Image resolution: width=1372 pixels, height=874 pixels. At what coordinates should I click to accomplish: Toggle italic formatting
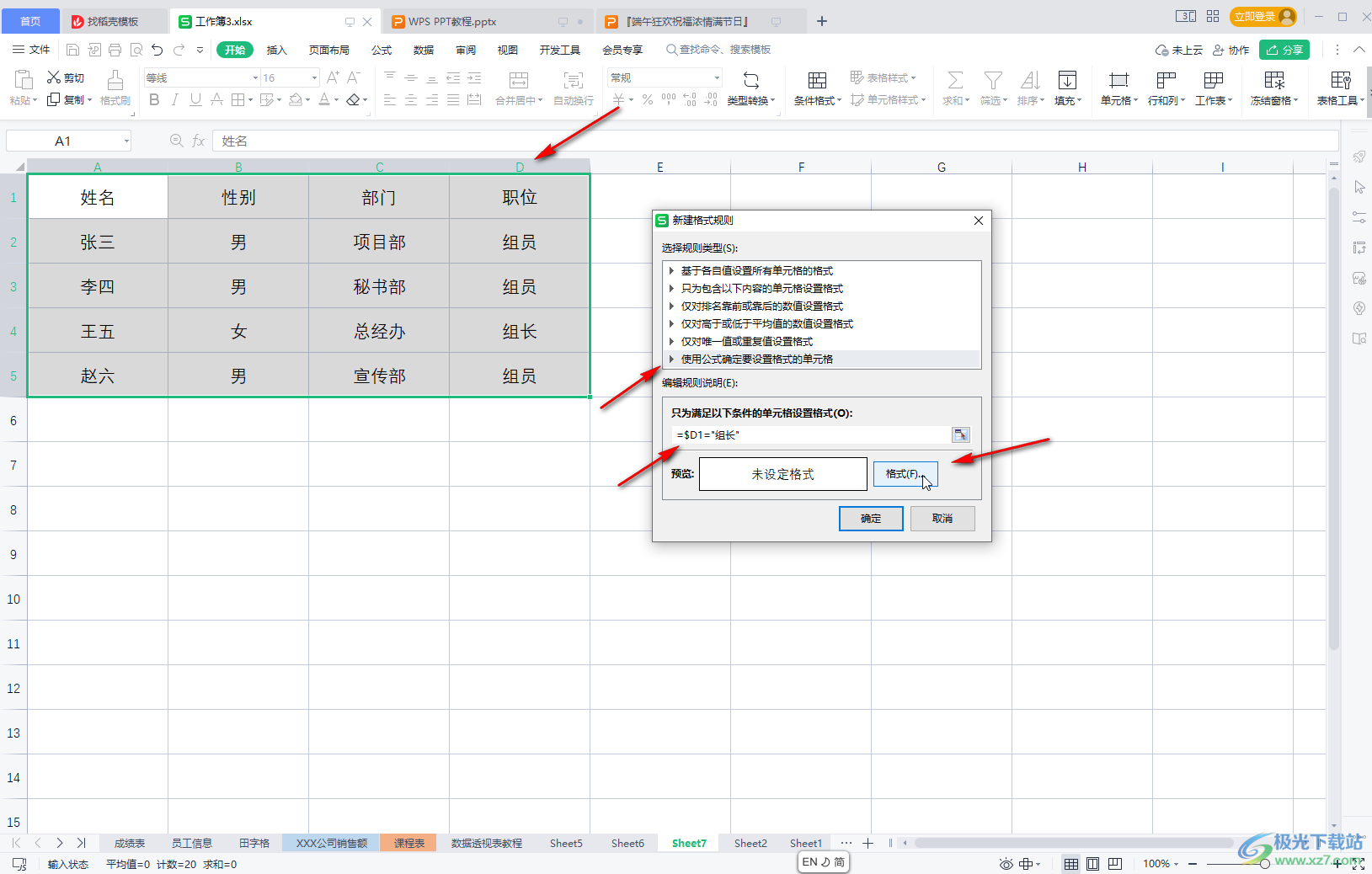coord(174,100)
